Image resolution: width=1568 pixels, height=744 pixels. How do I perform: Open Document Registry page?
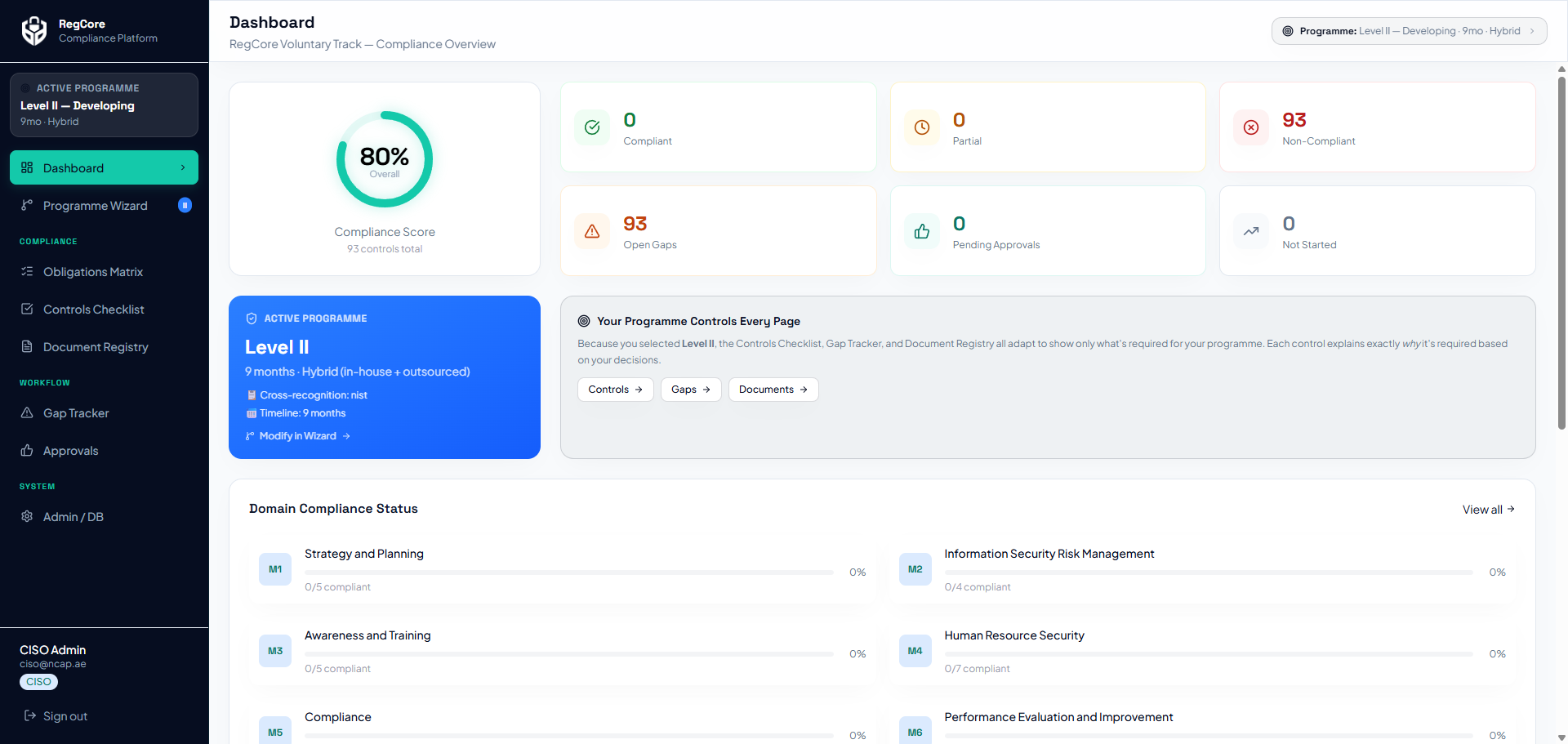pos(104,347)
